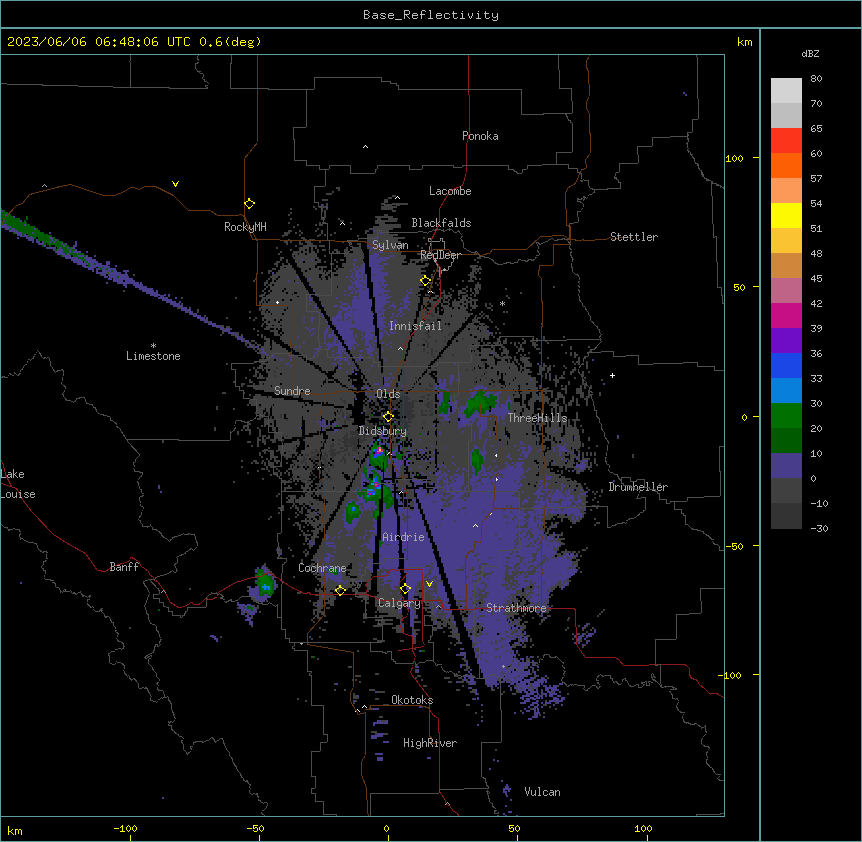The width and height of the screenshot is (862, 842).
Task: Click the white 80 dBZ legend swatch
Action: point(786,90)
